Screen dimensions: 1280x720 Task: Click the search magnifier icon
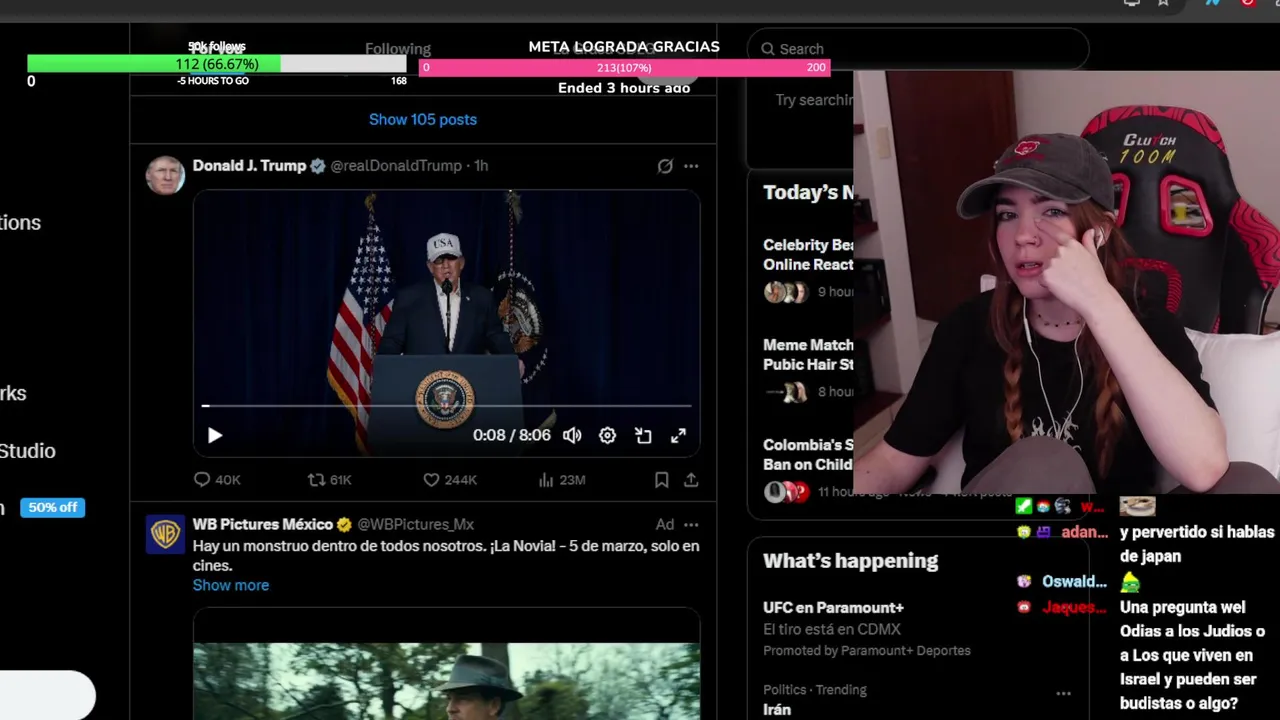pyautogui.click(x=768, y=49)
